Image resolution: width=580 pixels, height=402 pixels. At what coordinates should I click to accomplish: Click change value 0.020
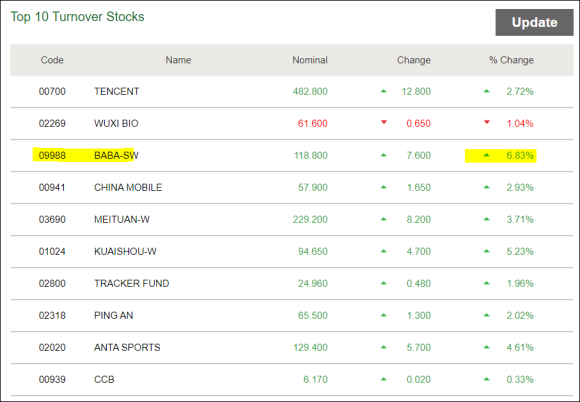419,379
